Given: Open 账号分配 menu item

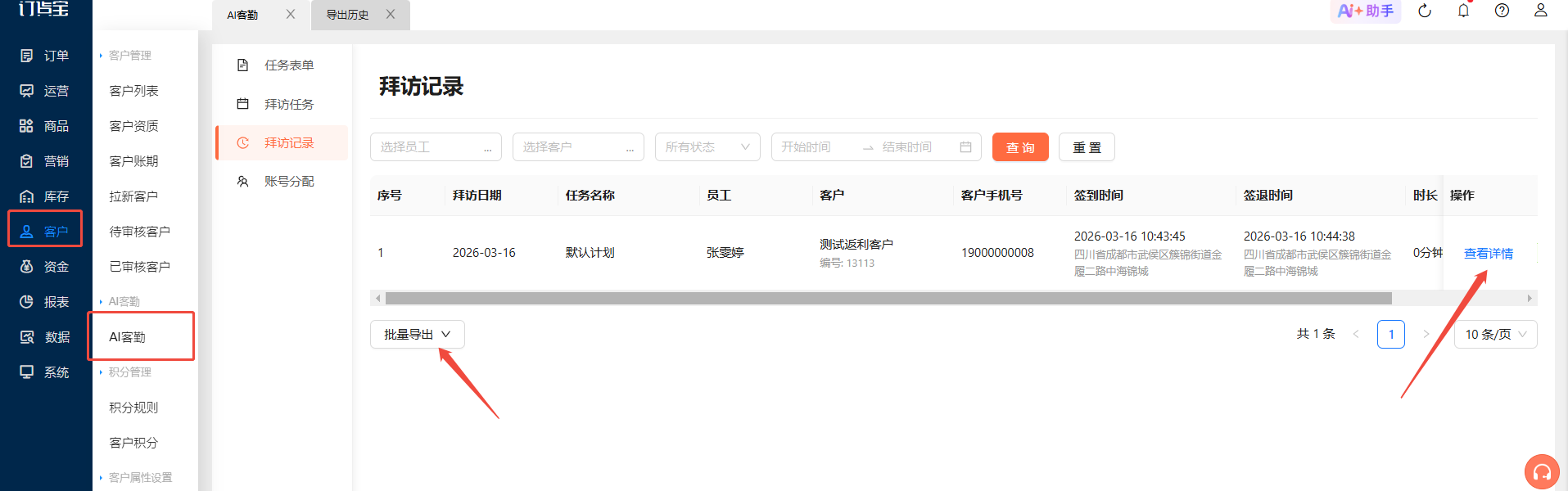Looking at the screenshot, I should click(282, 181).
